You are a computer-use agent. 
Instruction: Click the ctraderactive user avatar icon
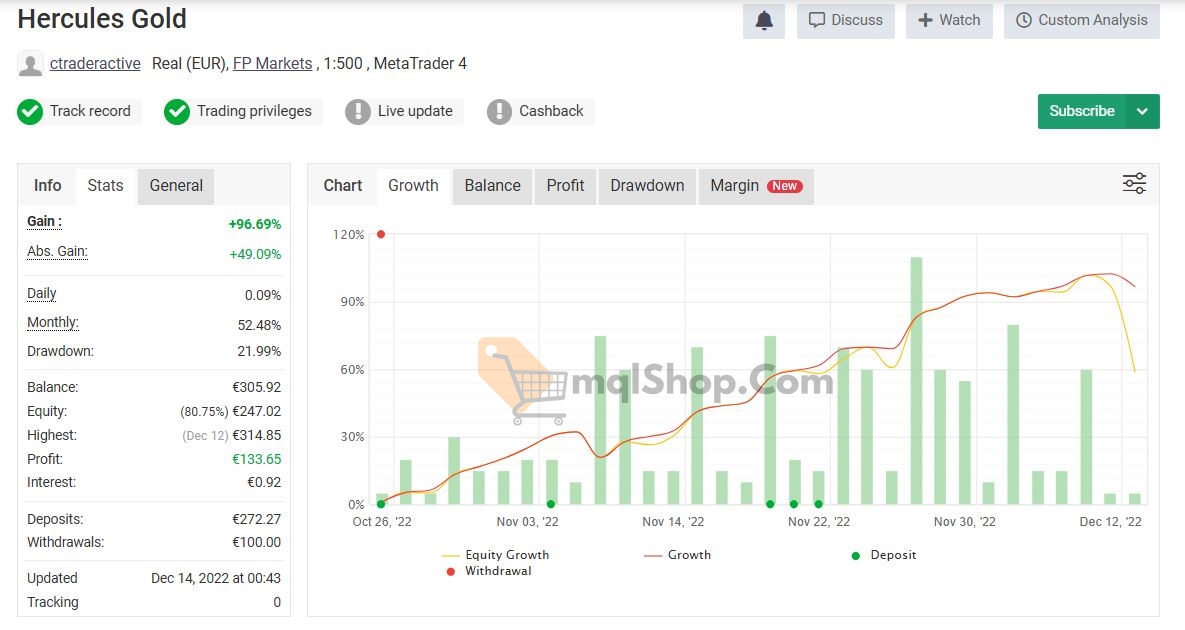pyautogui.click(x=31, y=64)
